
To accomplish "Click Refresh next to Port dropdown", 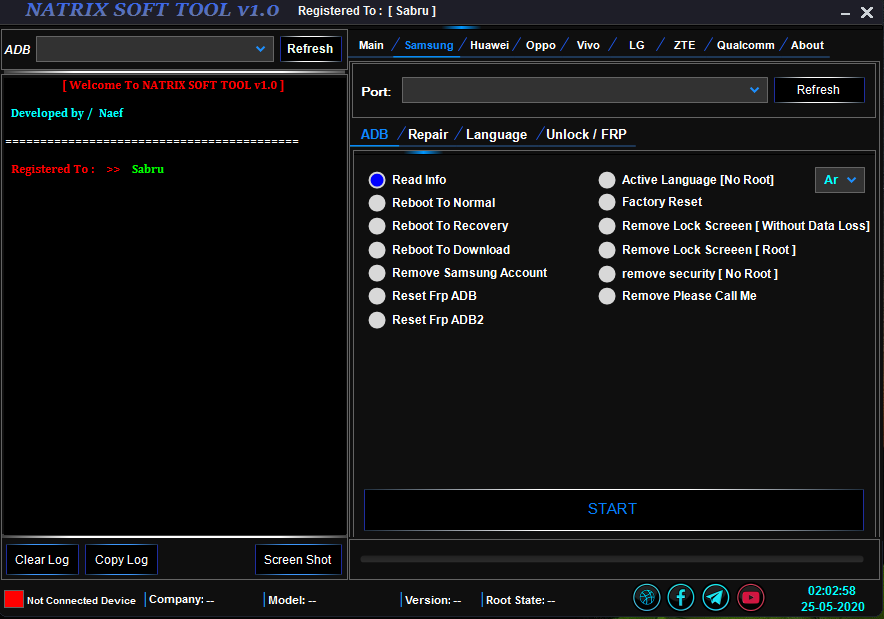I will (x=819, y=90).
